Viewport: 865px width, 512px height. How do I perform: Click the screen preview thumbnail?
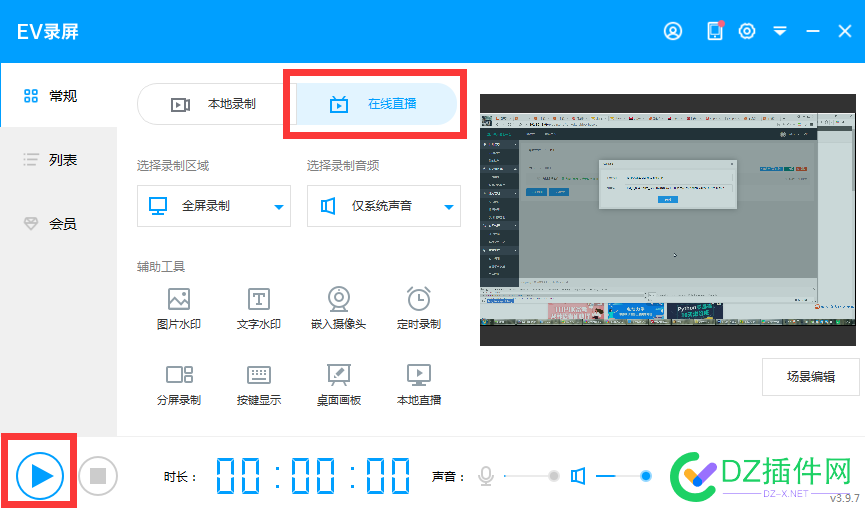tap(668, 220)
